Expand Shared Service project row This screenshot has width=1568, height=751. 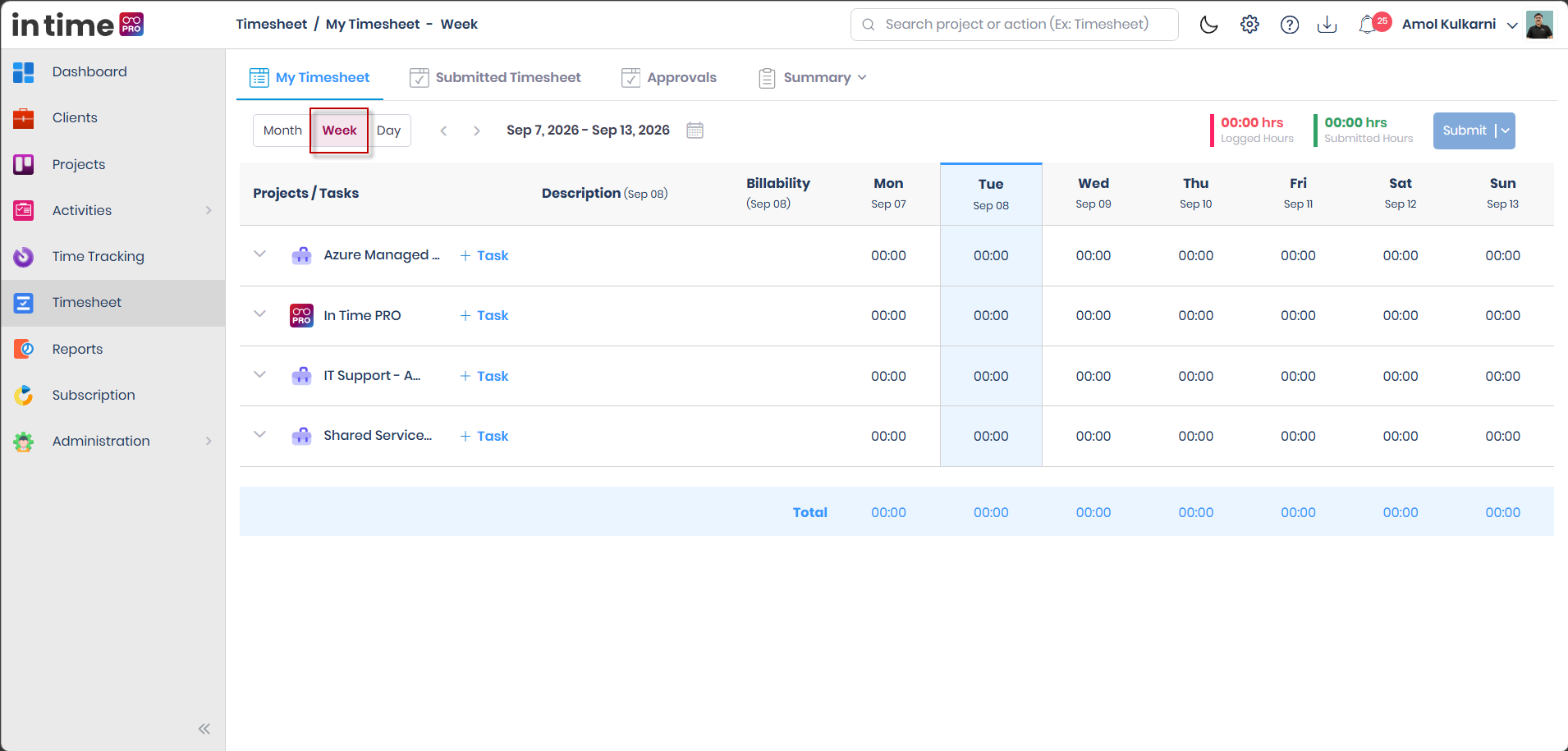(x=259, y=434)
